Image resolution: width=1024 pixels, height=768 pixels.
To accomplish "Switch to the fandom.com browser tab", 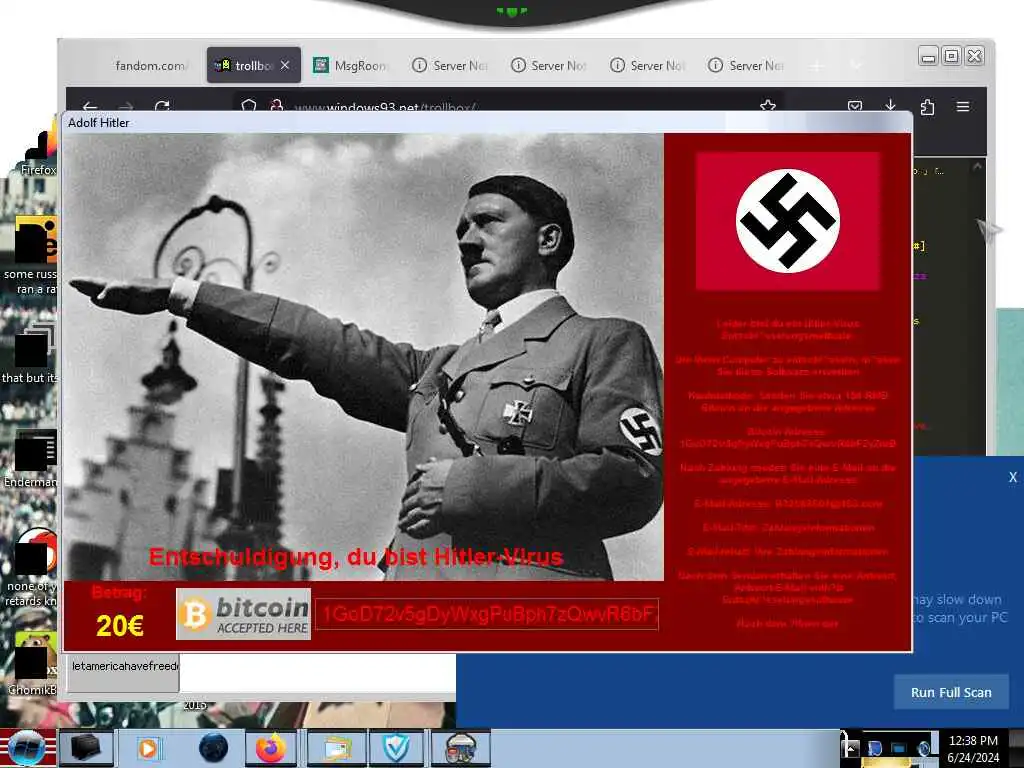I will (x=150, y=65).
